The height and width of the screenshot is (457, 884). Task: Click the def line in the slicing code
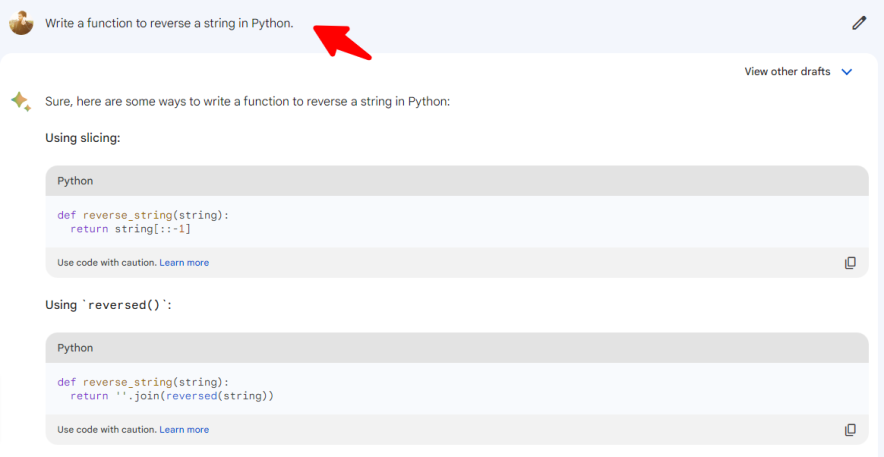143,215
